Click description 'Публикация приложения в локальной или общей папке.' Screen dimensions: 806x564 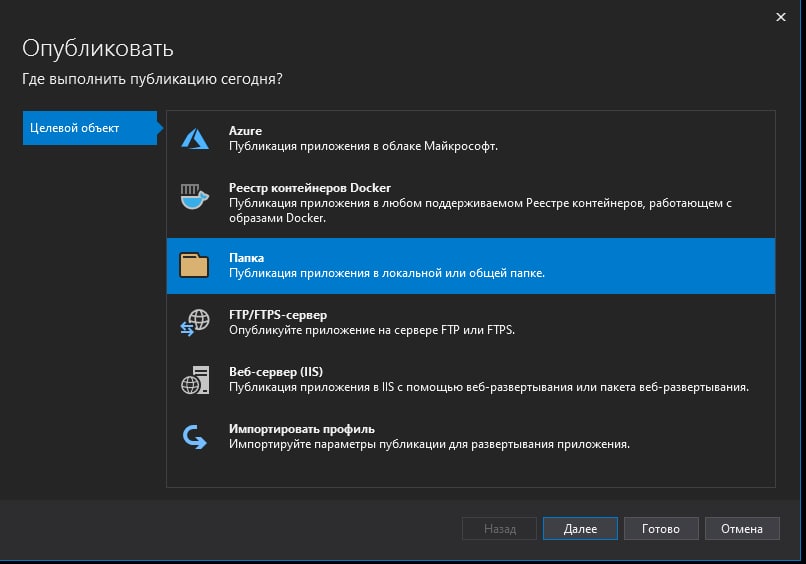(387, 273)
